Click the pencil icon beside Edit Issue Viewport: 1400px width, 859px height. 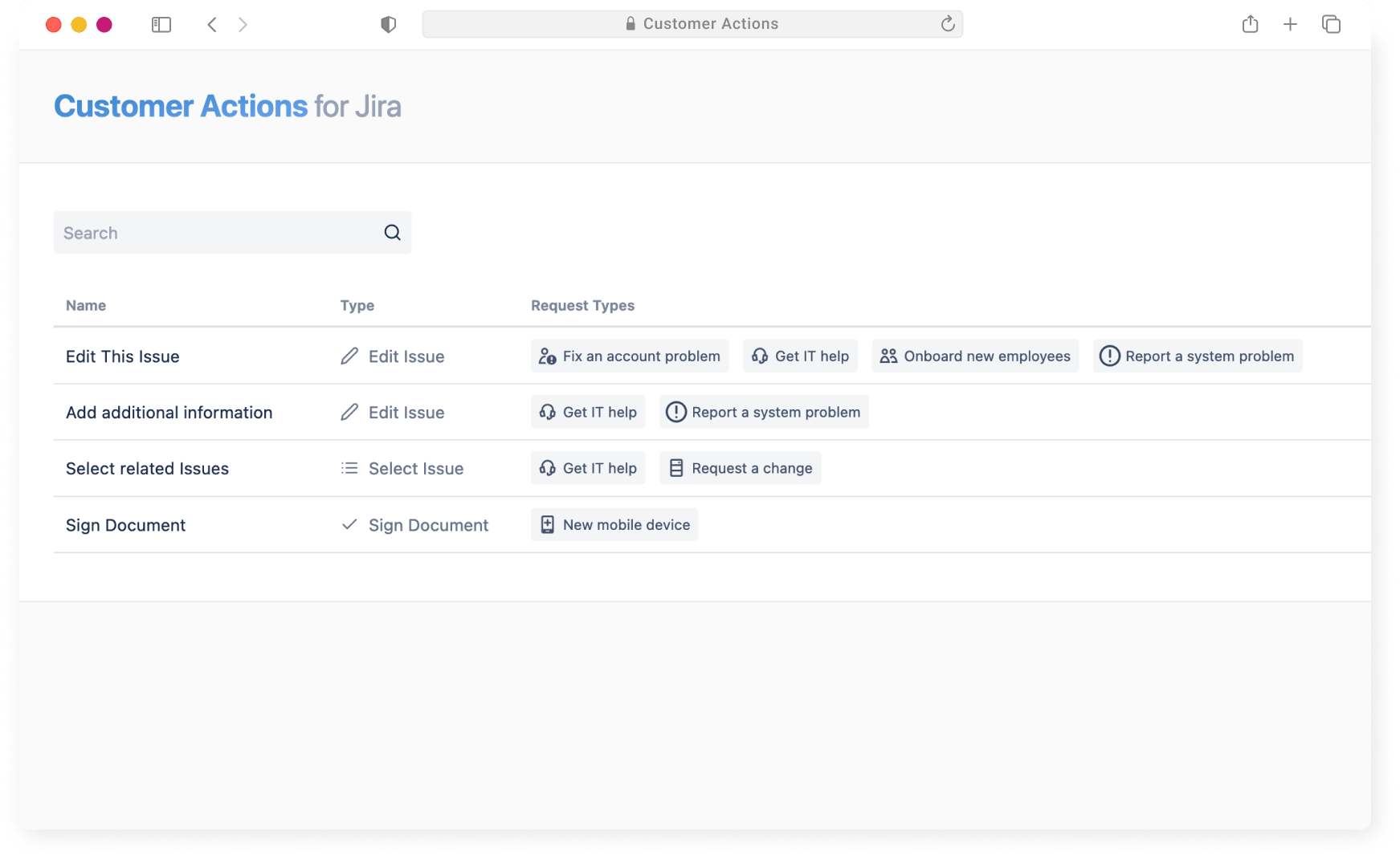click(x=349, y=356)
